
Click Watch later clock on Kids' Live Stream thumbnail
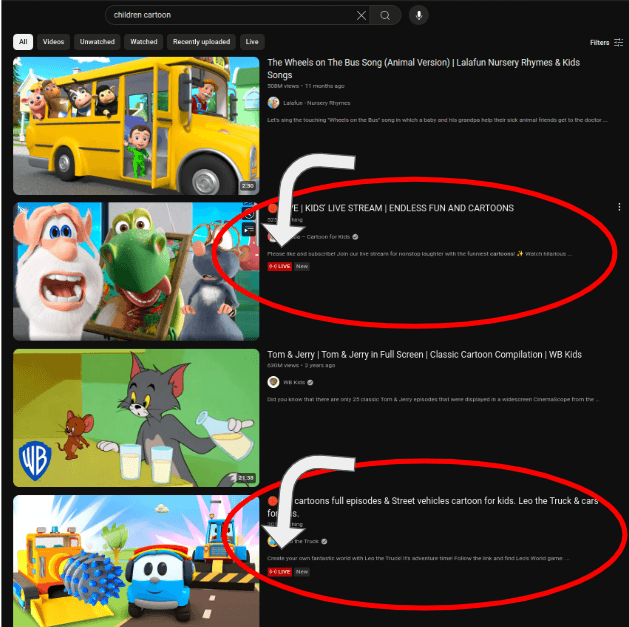click(x=249, y=214)
